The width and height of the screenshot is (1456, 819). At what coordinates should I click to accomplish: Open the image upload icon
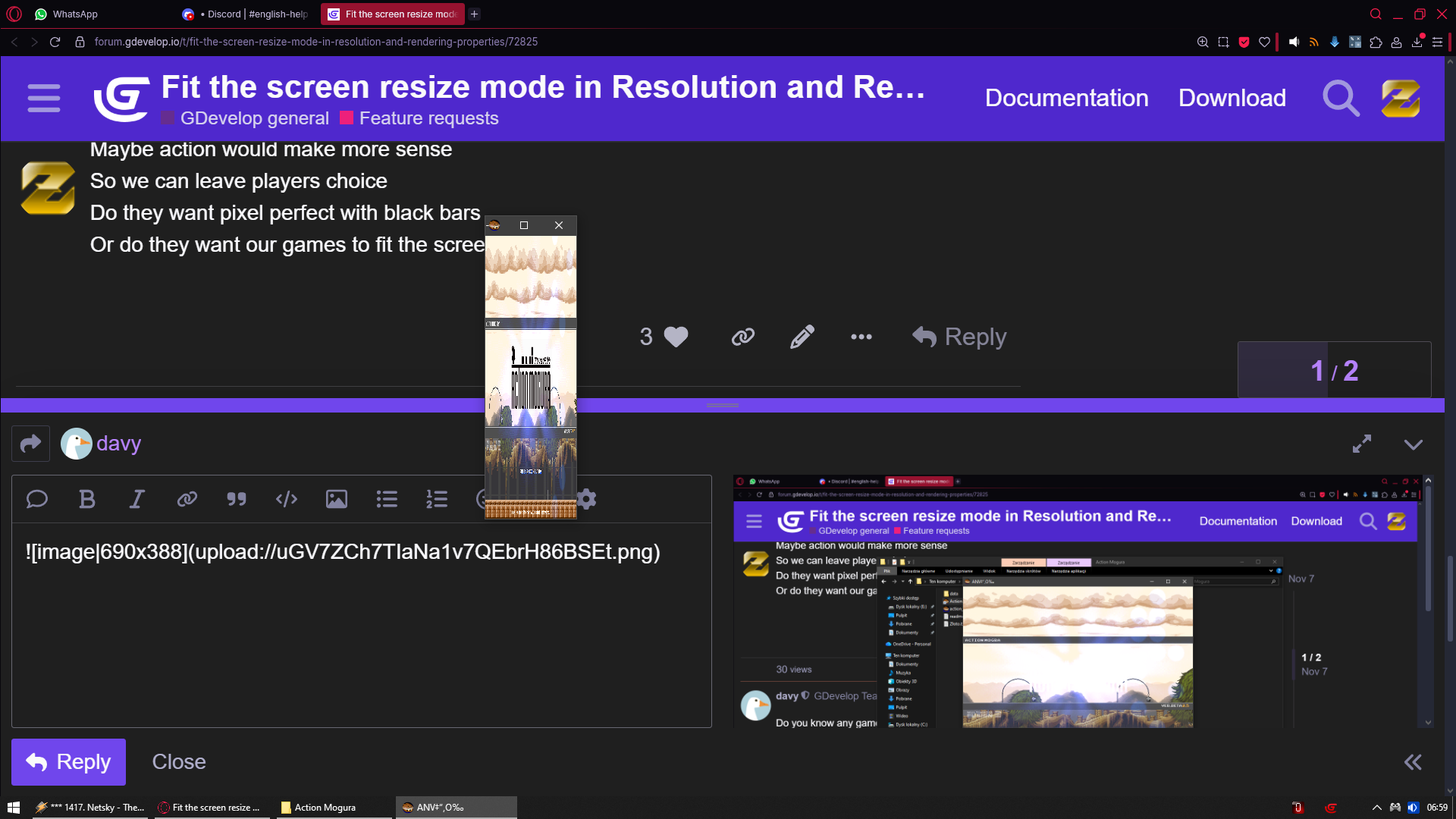[337, 499]
